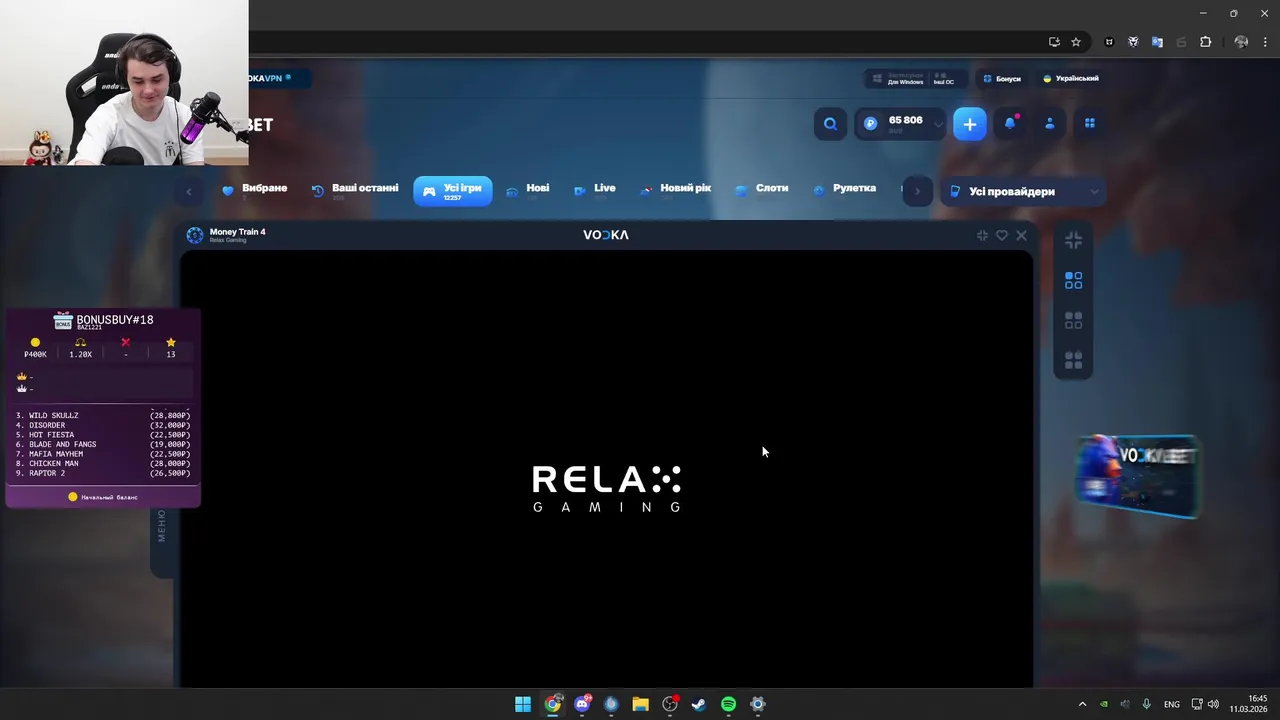The height and width of the screenshot is (720, 1280).
Task: Show hidden system tray icons
Action: (1082, 704)
